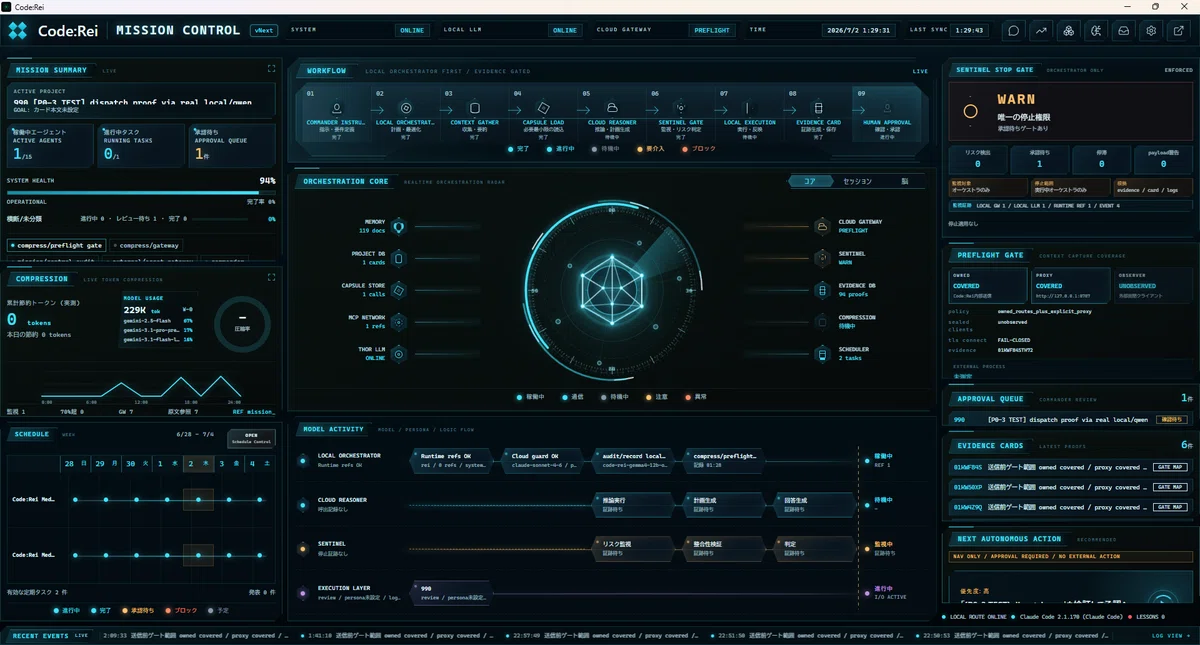This screenshot has width=1200, height=645.
Task: Select the Local Orchestrator workflow step icon
Action: coord(405,108)
